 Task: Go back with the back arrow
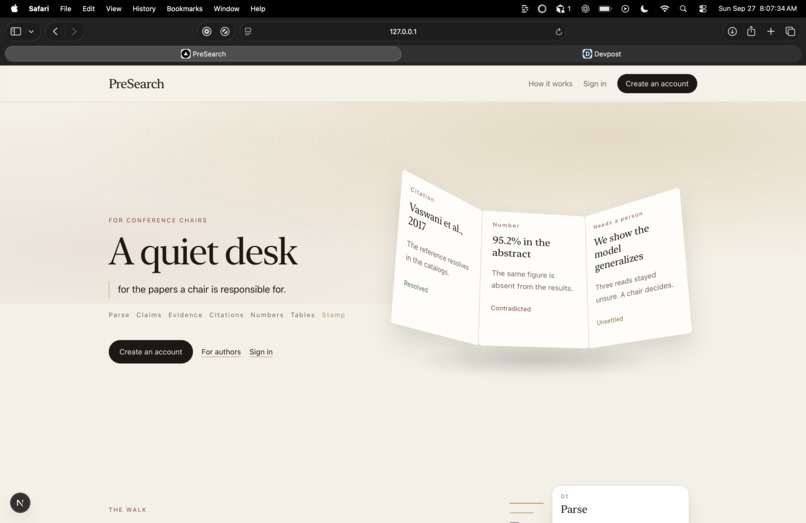tap(56, 31)
